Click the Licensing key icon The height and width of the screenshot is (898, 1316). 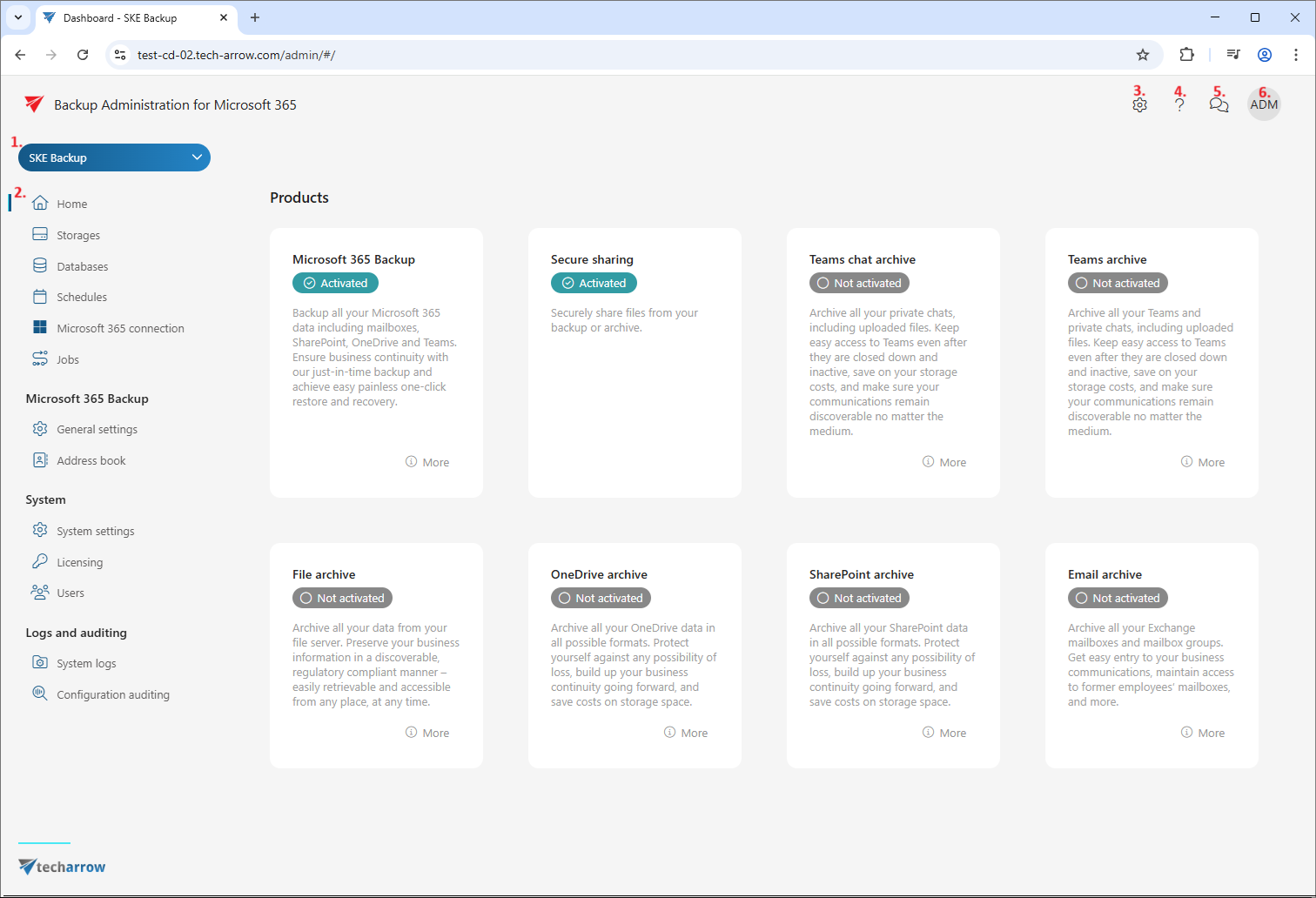point(40,562)
